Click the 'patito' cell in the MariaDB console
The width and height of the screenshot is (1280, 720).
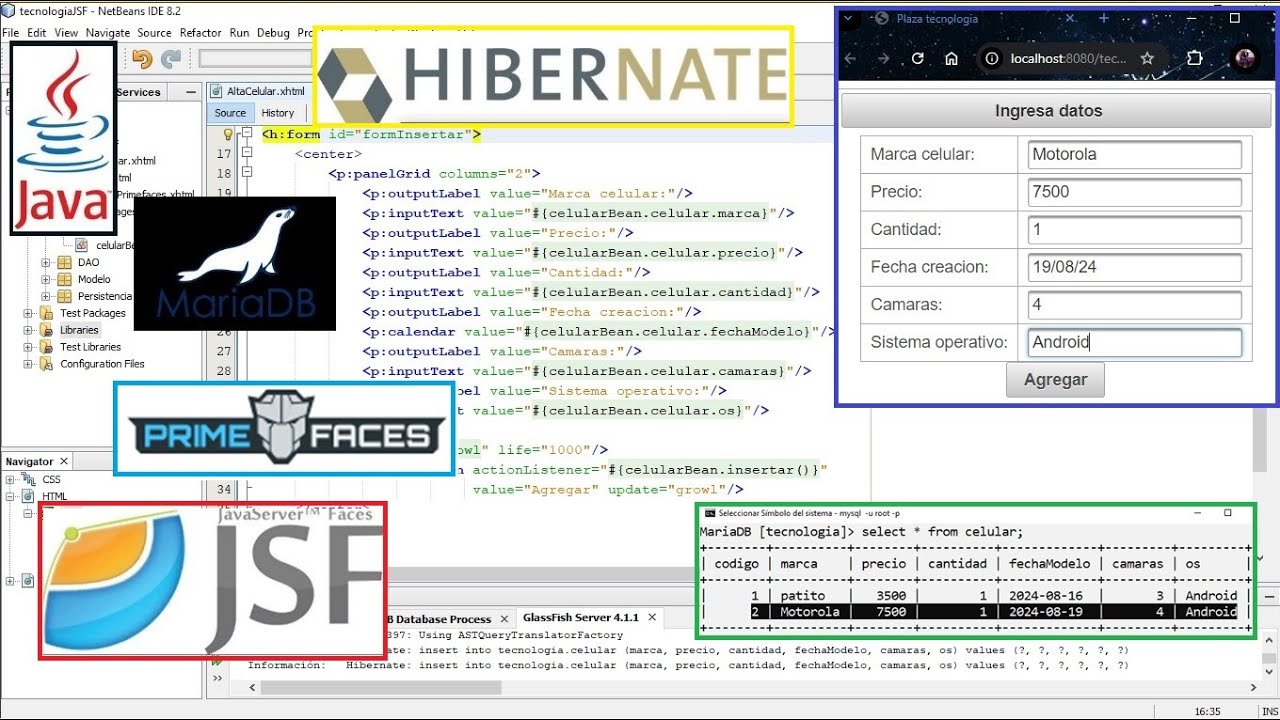802,596
